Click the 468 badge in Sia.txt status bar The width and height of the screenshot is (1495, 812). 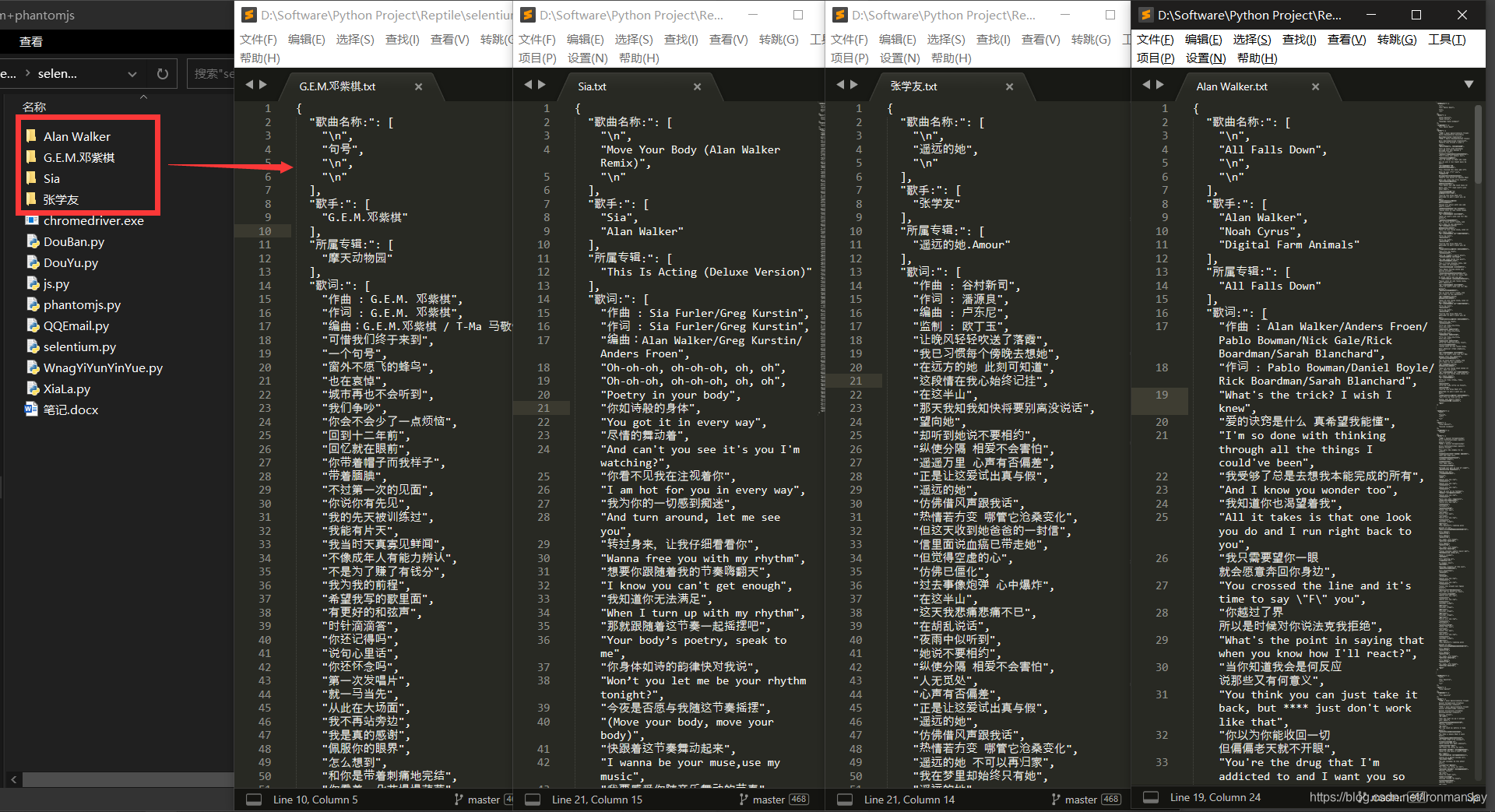pos(799,800)
